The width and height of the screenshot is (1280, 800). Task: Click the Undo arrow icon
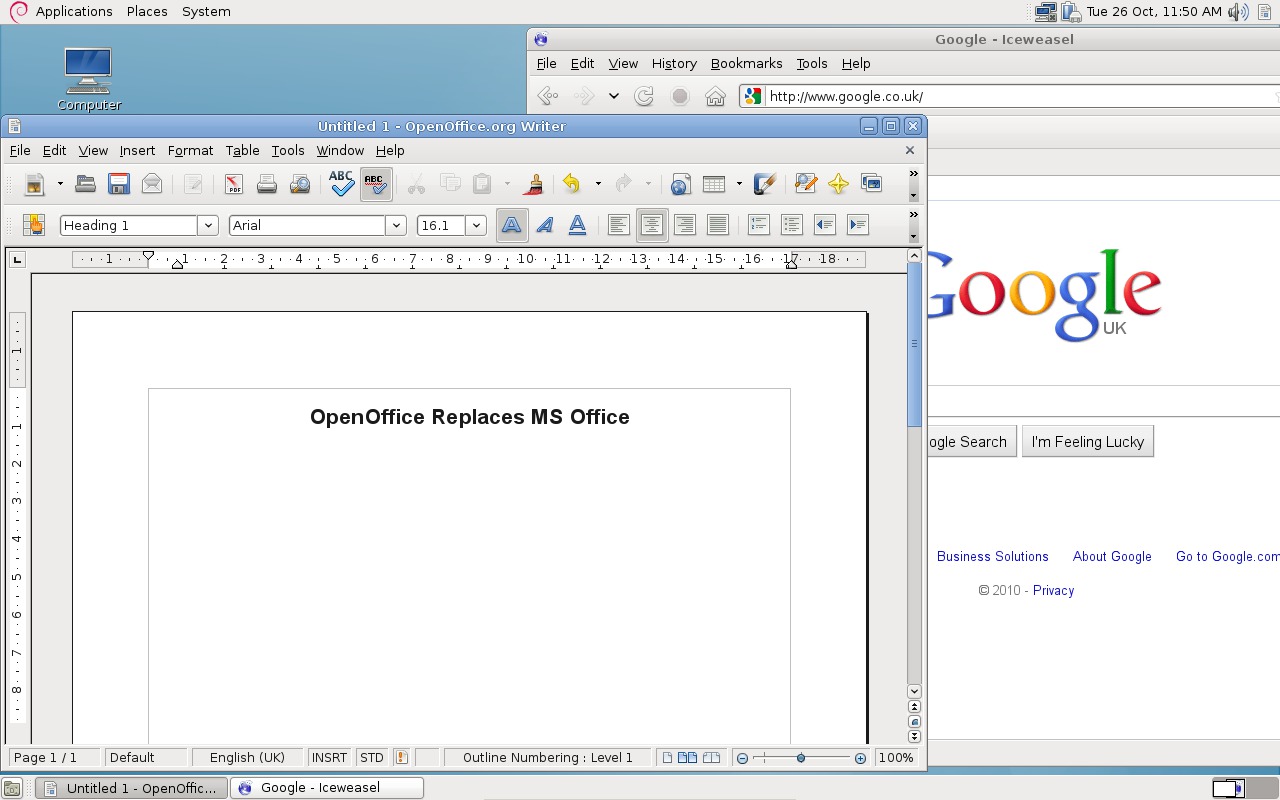pyautogui.click(x=572, y=184)
